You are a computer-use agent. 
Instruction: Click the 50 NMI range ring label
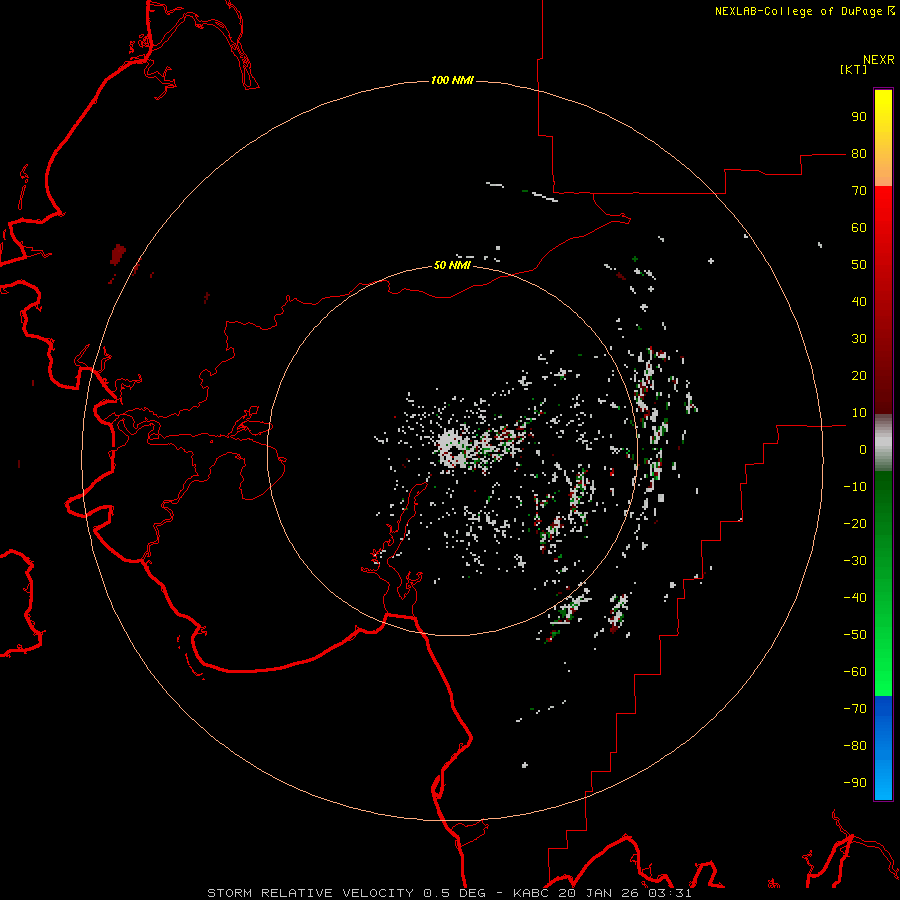pyautogui.click(x=452, y=265)
